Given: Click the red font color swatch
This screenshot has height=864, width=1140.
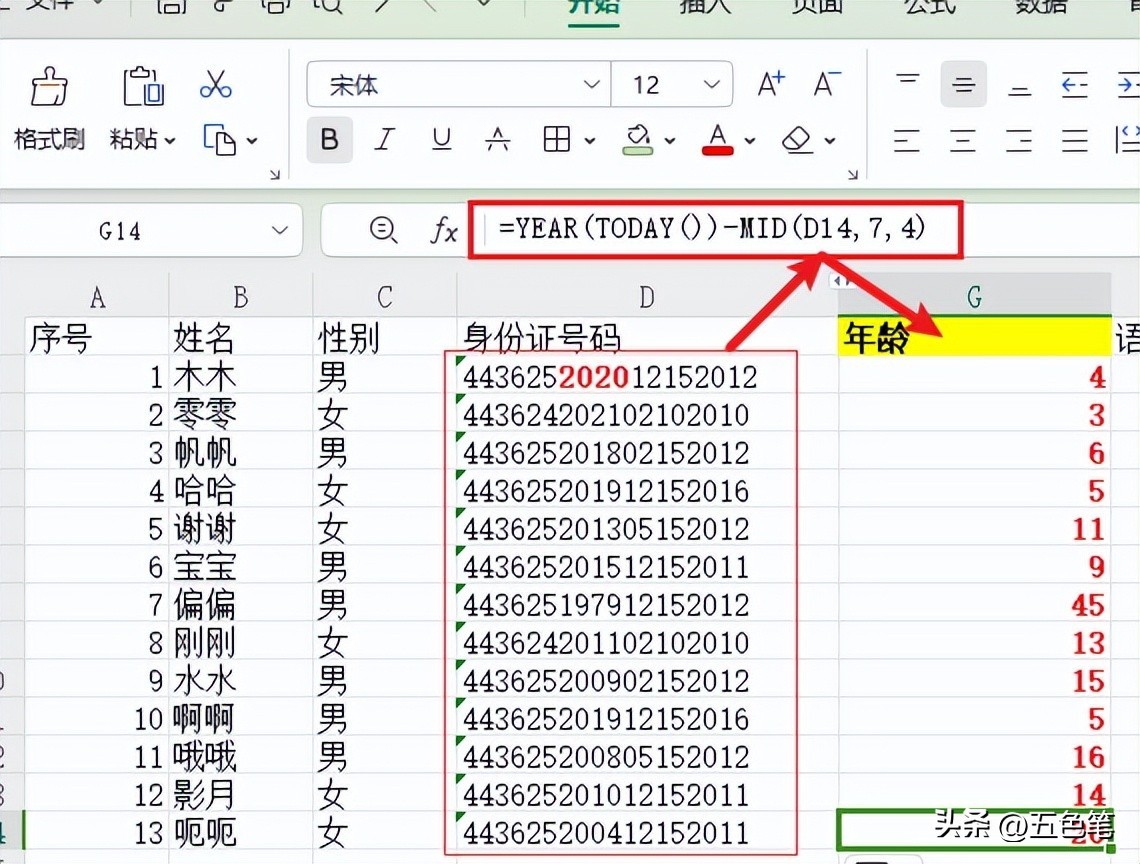Looking at the screenshot, I should (717, 140).
